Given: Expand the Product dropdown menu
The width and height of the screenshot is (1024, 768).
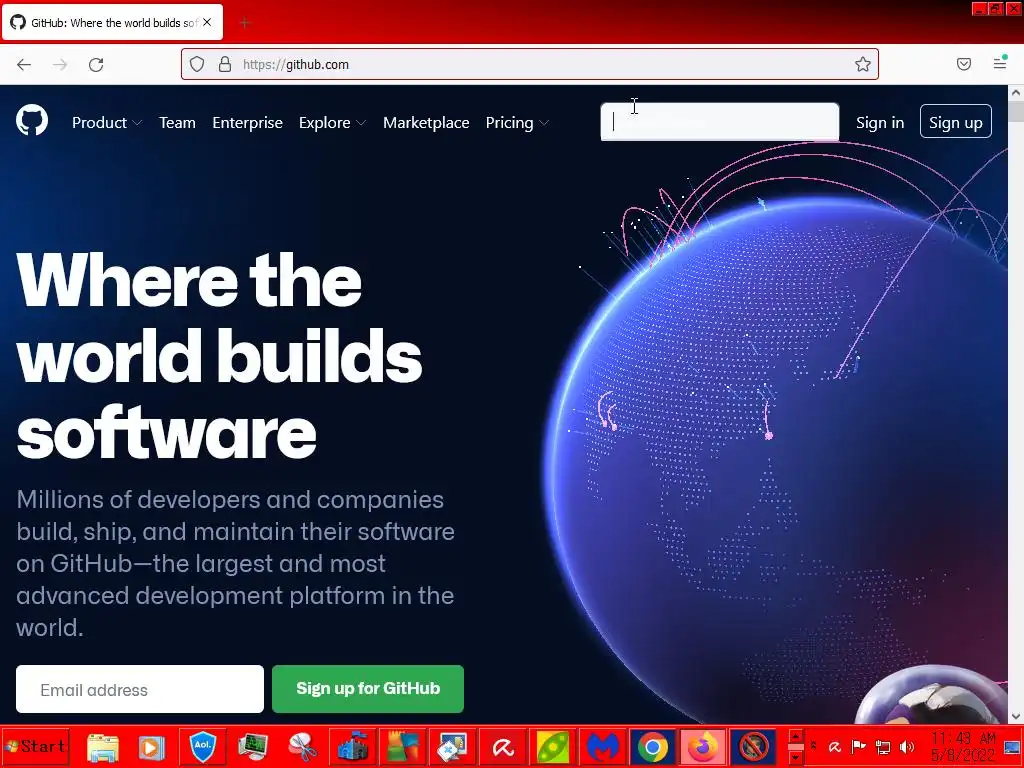Looking at the screenshot, I should 107,123.
